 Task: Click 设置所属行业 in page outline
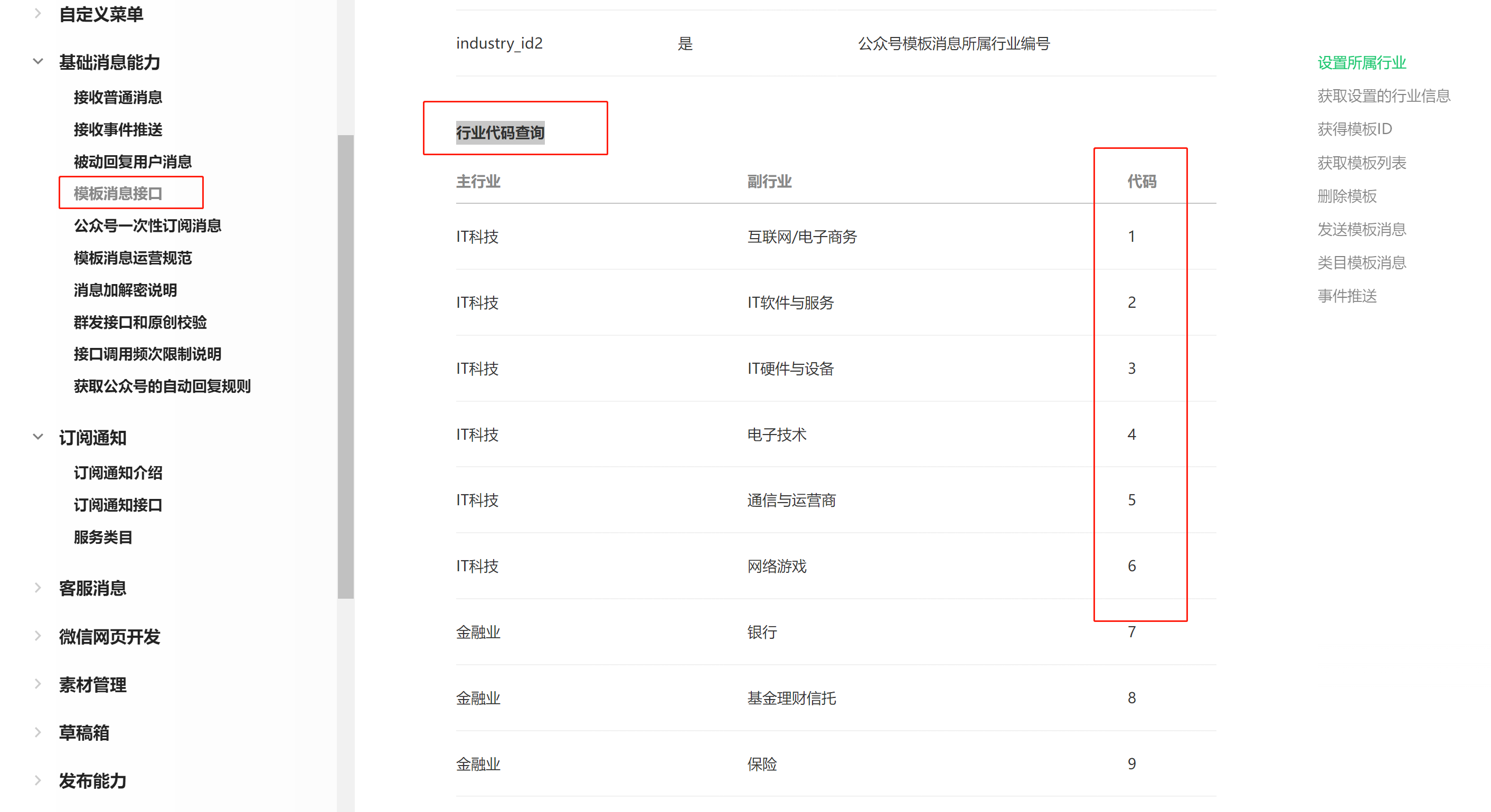(1361, 62)
